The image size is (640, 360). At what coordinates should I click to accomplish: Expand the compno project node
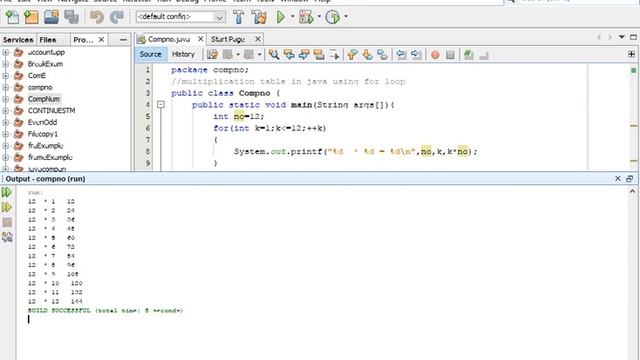coord(5,87)
